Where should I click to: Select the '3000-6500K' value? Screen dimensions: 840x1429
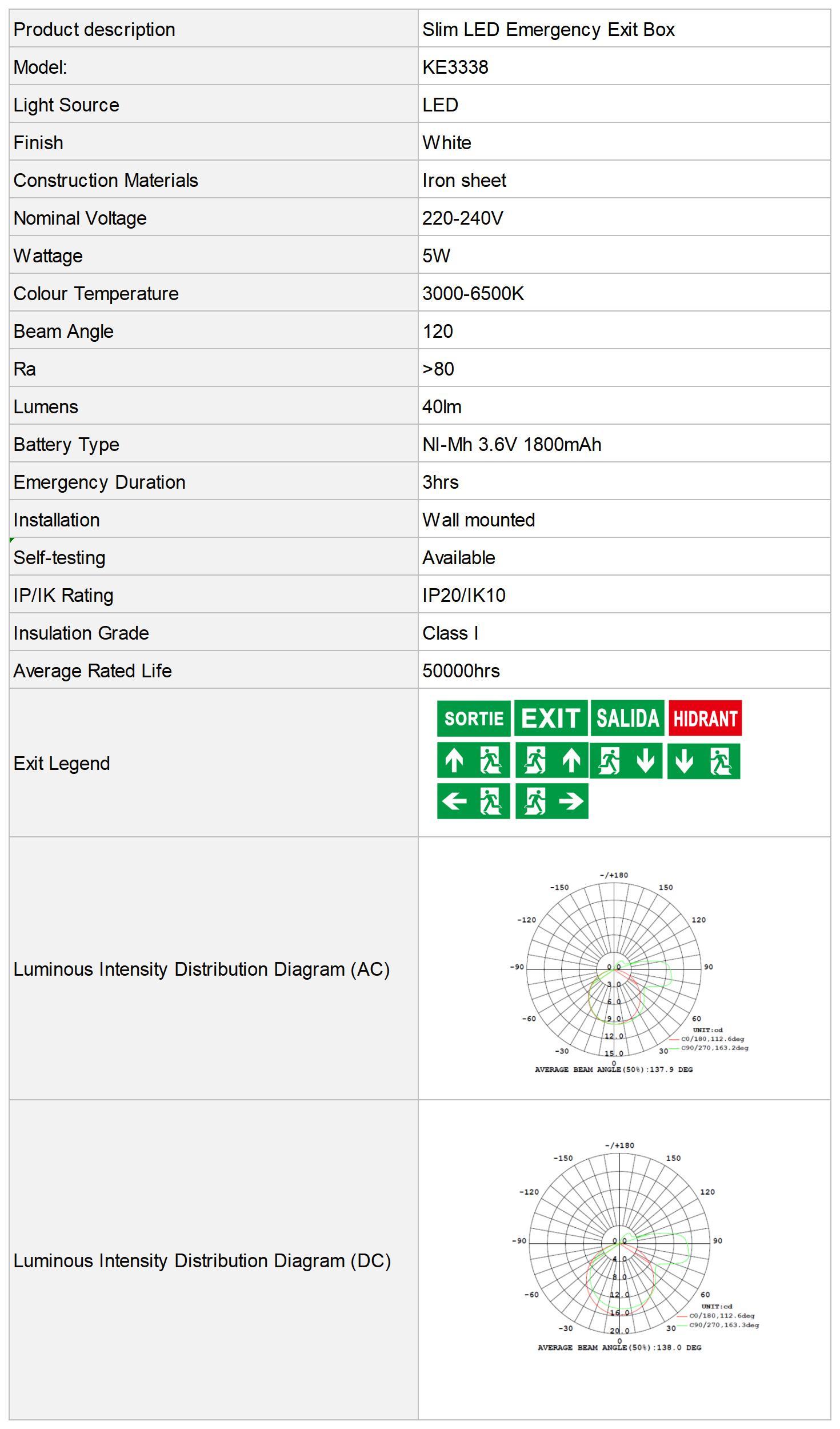click(x=473, y=293)
